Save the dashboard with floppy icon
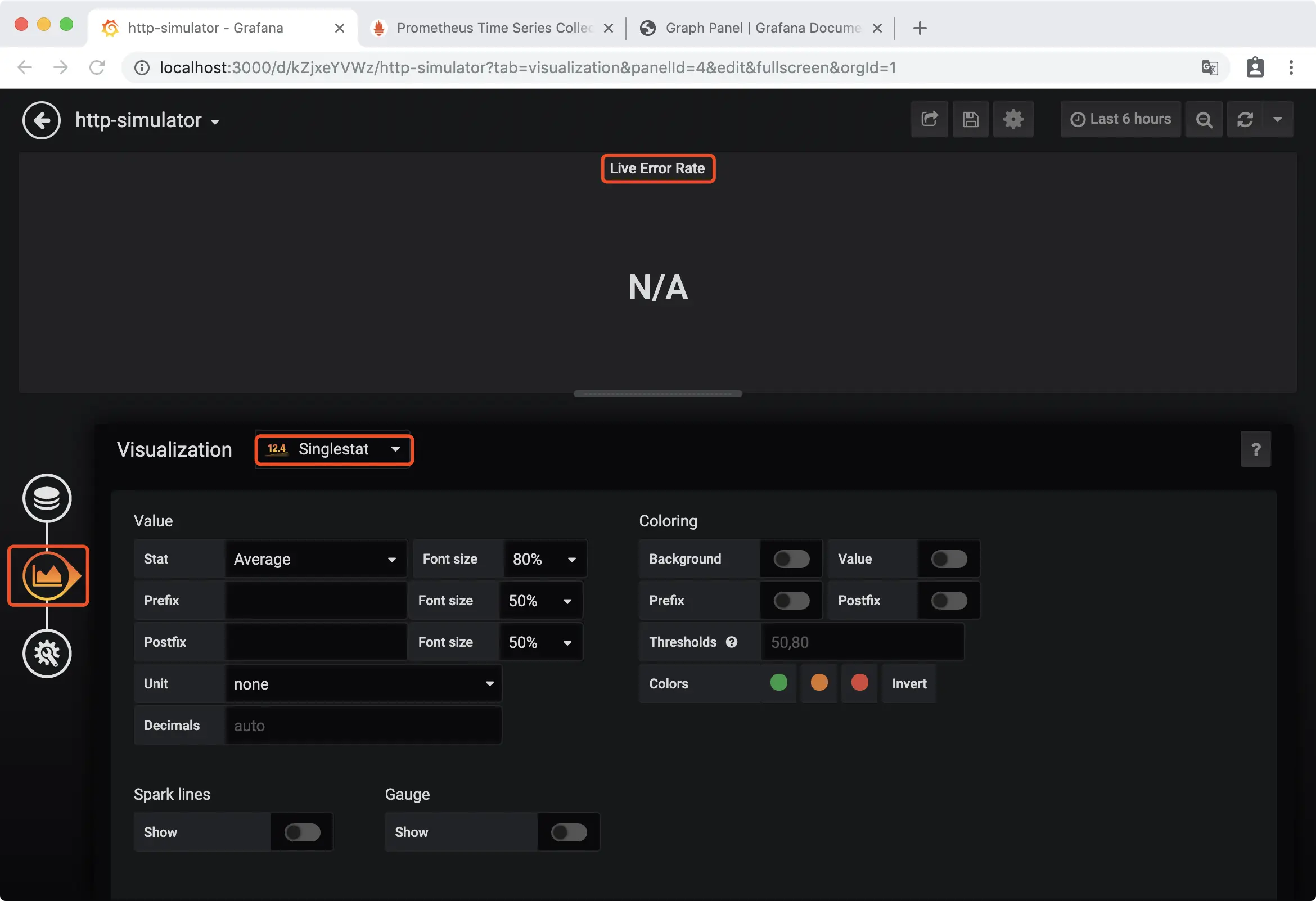 971,119
